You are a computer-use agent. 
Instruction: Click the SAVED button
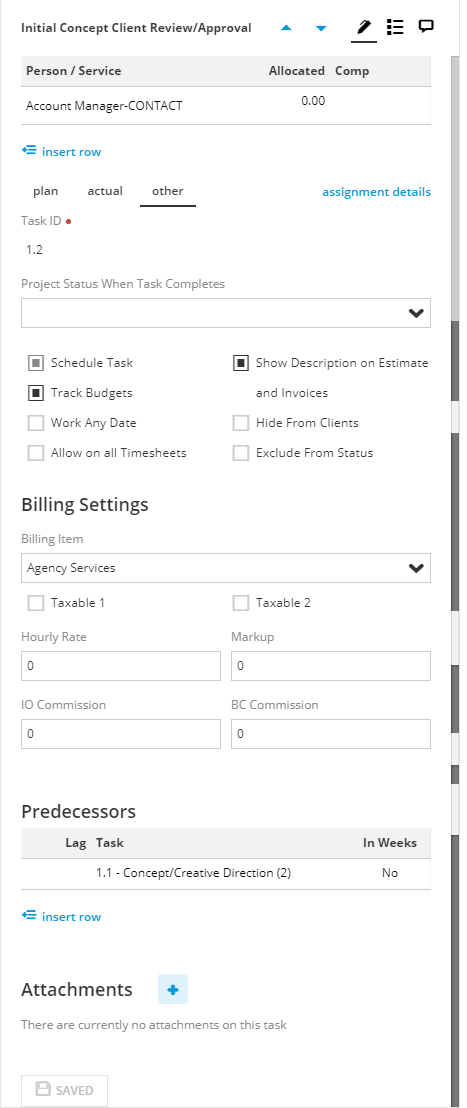coord(64,1090)
